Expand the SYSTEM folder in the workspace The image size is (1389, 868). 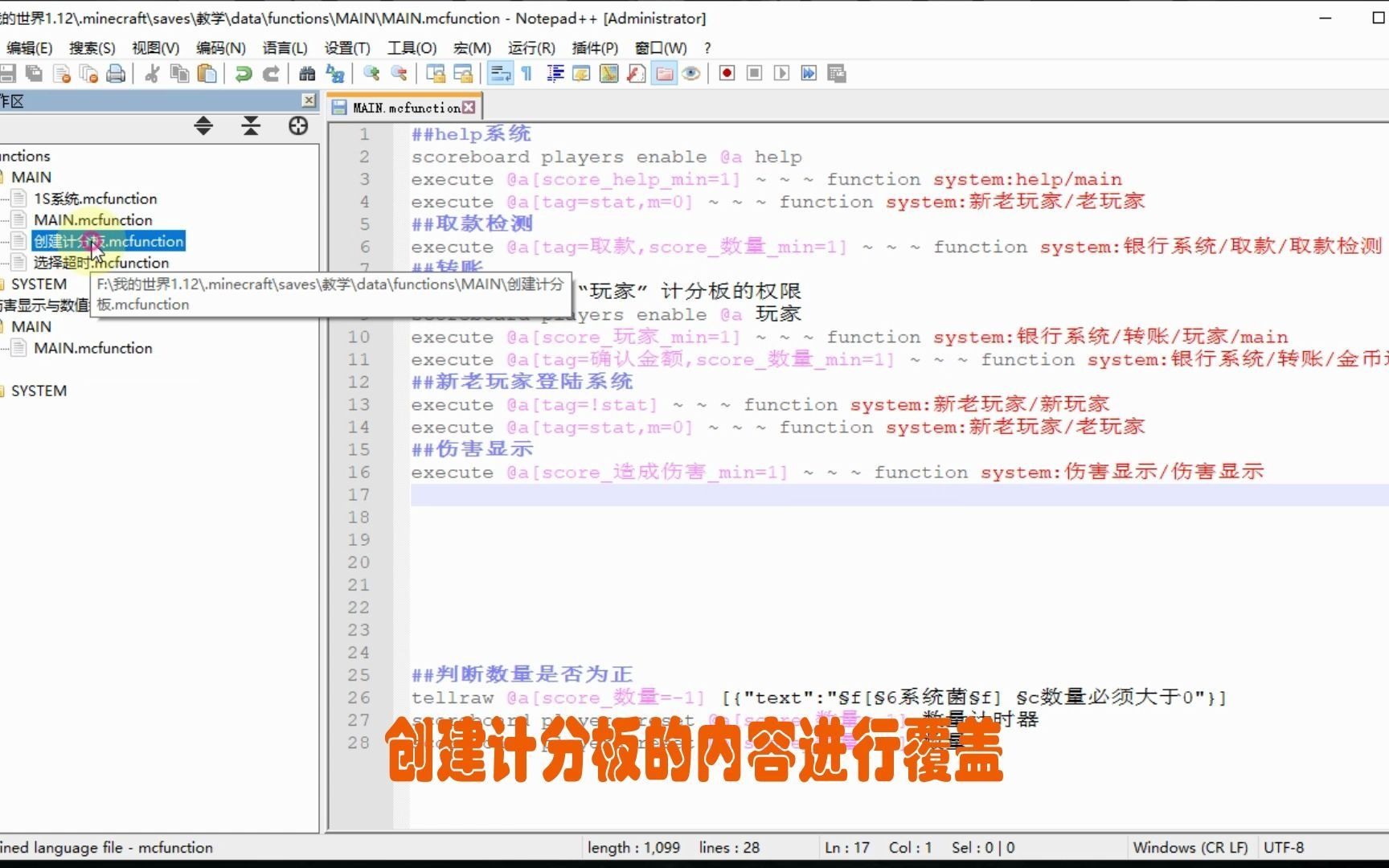38,283
